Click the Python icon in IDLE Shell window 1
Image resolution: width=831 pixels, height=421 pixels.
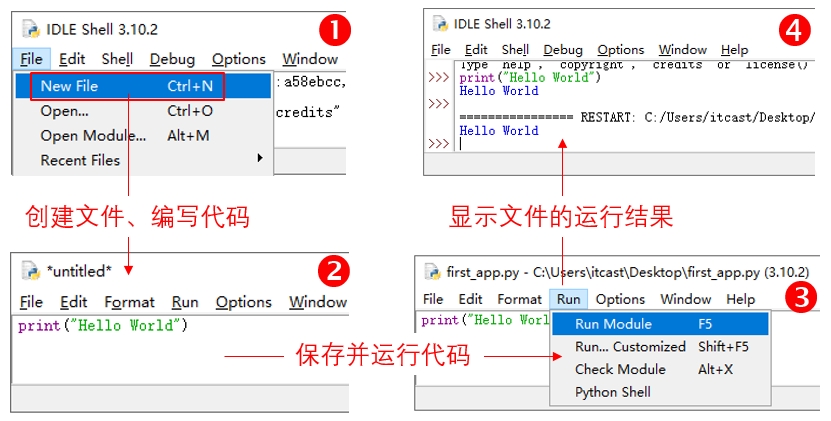[31, 29]
